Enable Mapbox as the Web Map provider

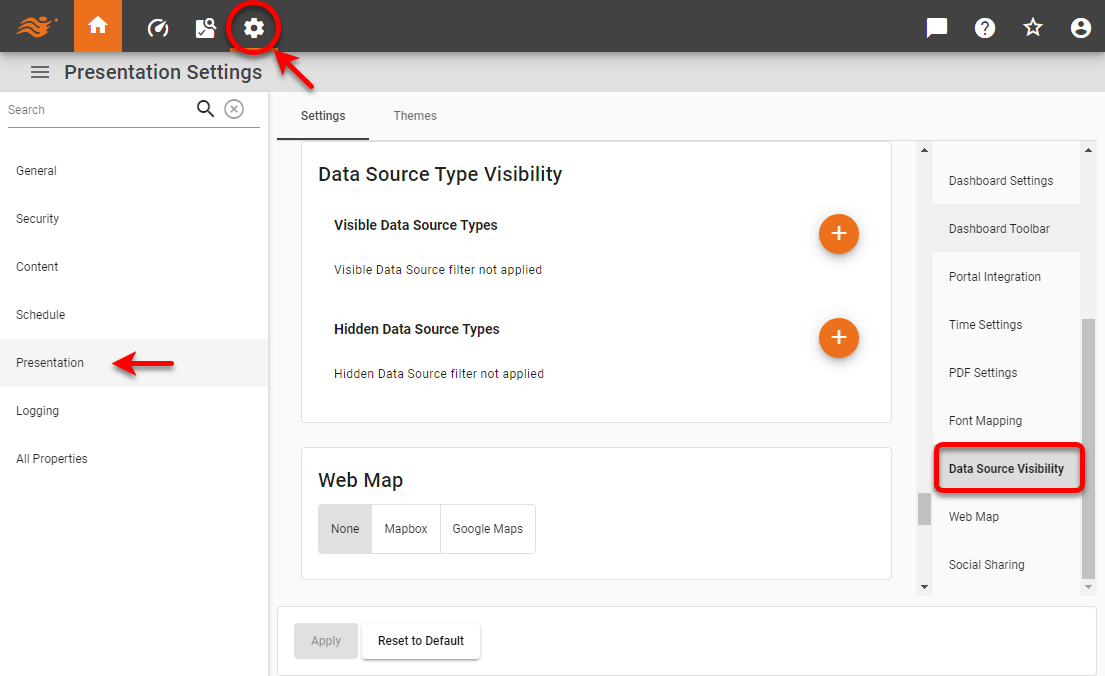406,528
